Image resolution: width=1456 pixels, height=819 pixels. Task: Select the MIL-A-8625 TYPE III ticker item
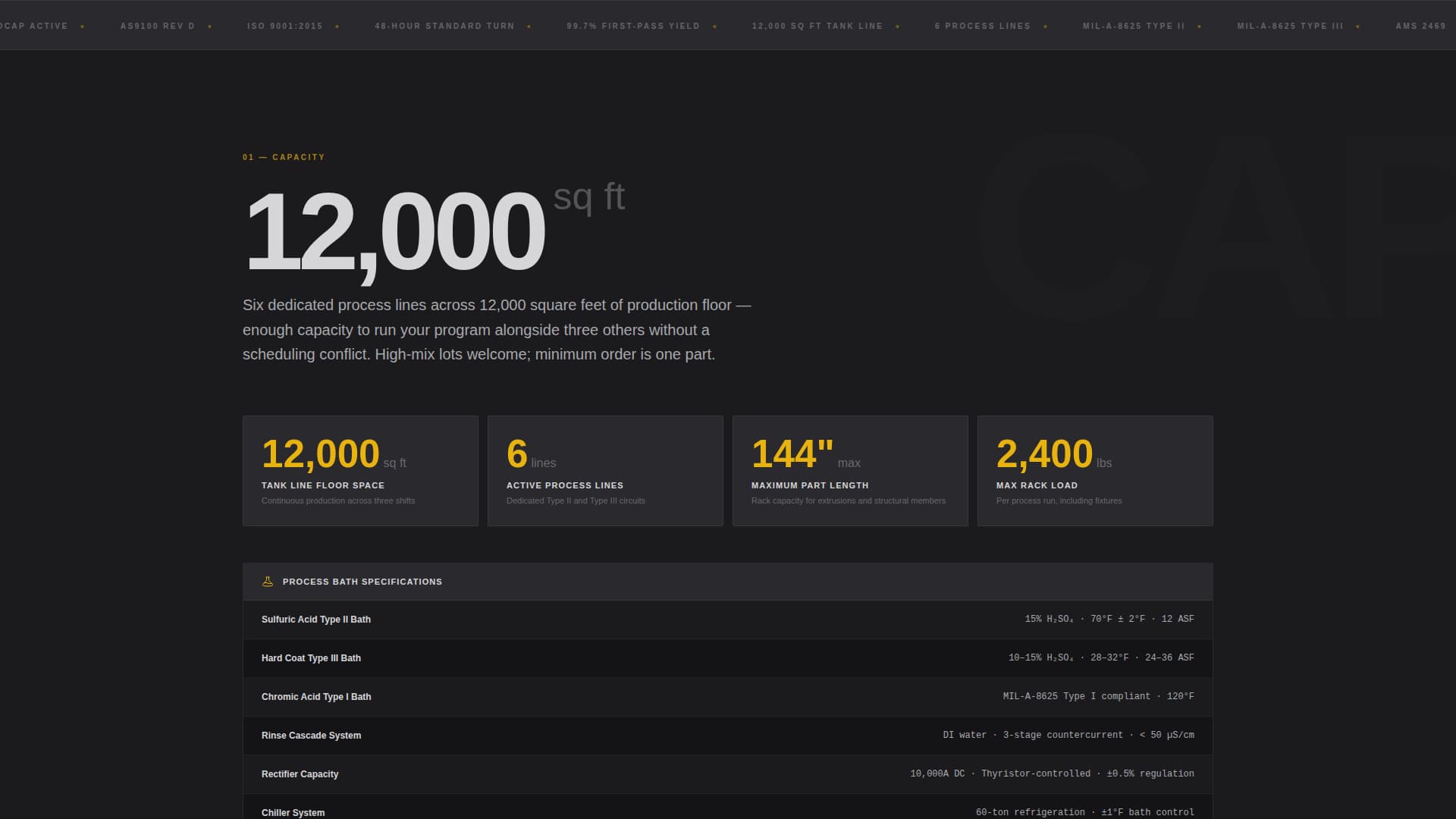[x=1289, y=26]
